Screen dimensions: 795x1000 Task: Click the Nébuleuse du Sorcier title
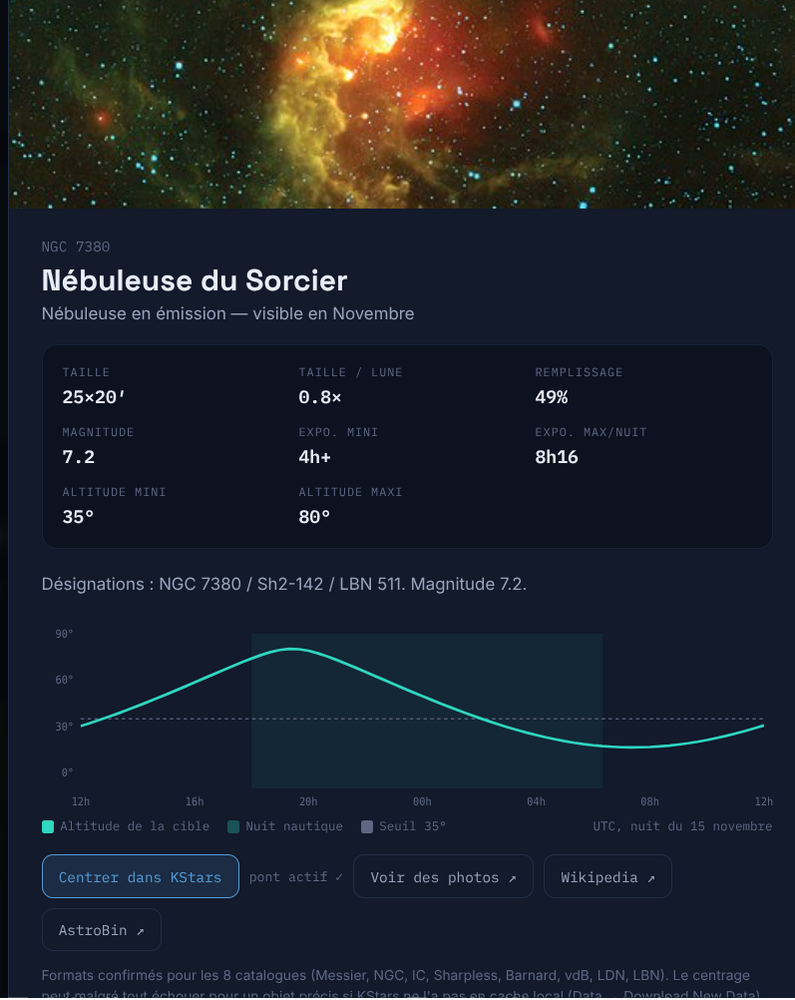194,281
